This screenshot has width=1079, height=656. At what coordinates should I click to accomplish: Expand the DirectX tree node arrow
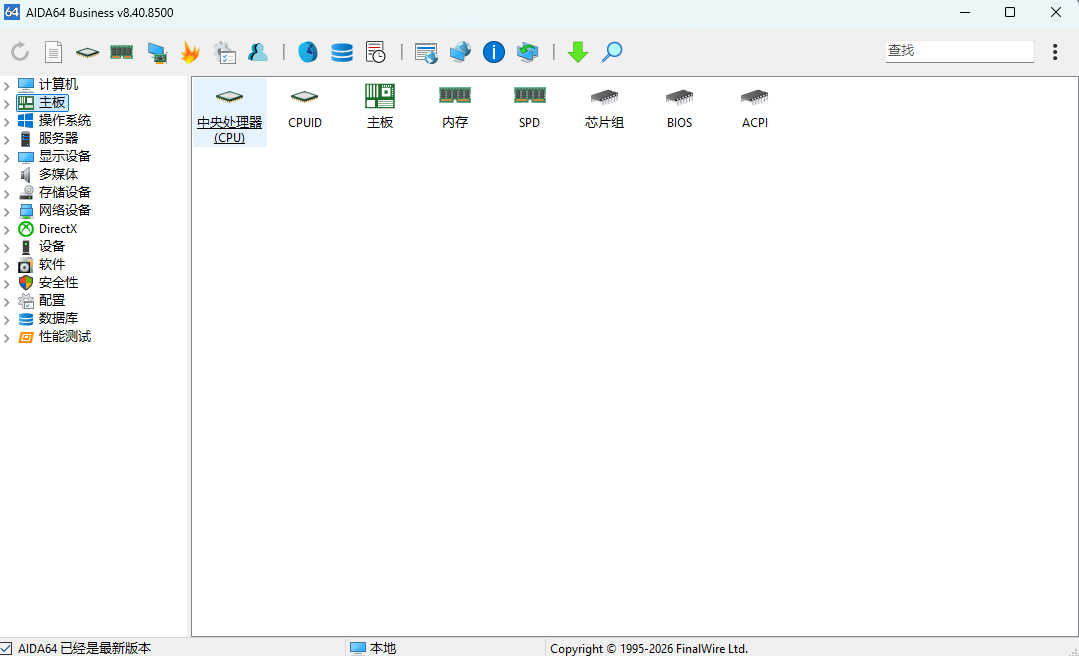[7, 229]
